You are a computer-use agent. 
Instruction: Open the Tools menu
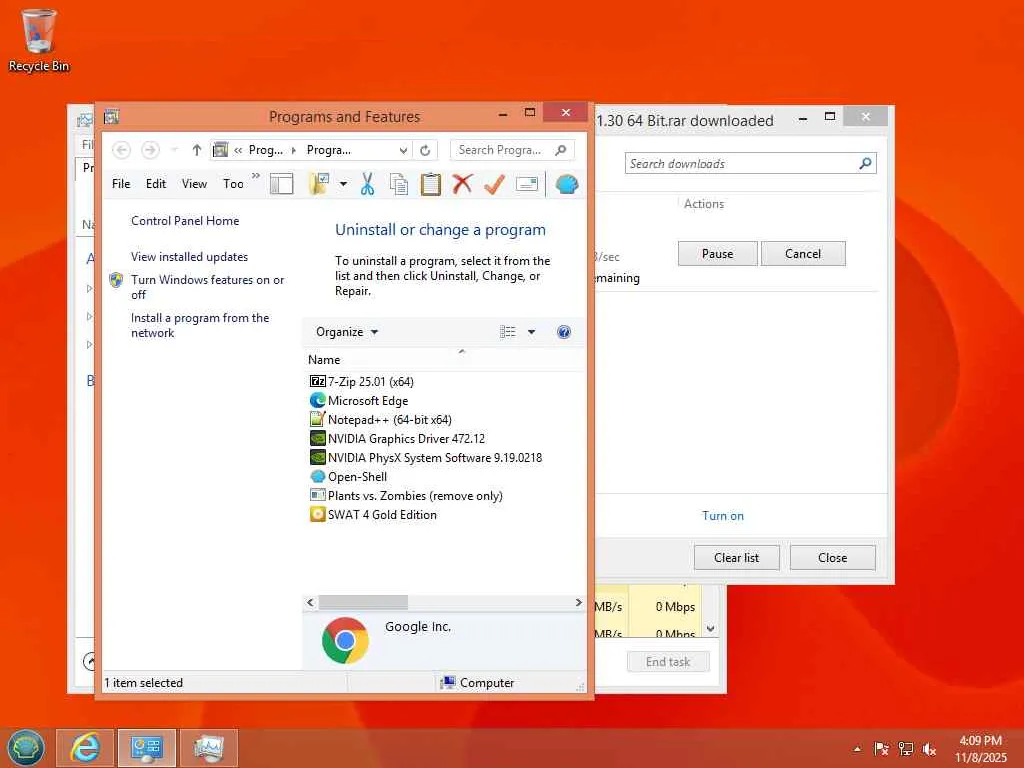click(x=233, y=184)
